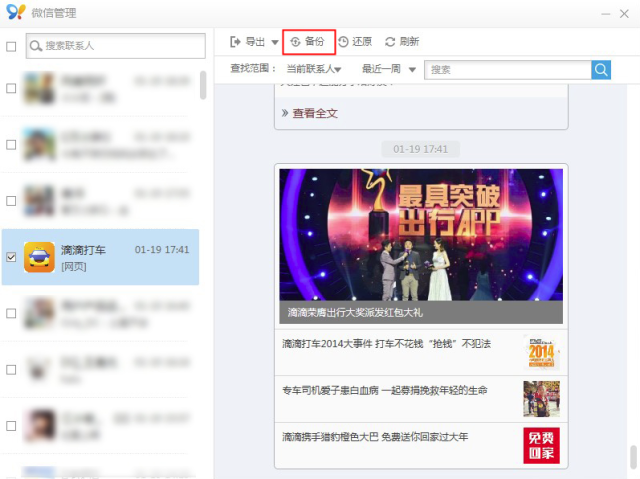
Task: Click the 滴滴打车 taxi avatar icon
Action: (39, 257)
